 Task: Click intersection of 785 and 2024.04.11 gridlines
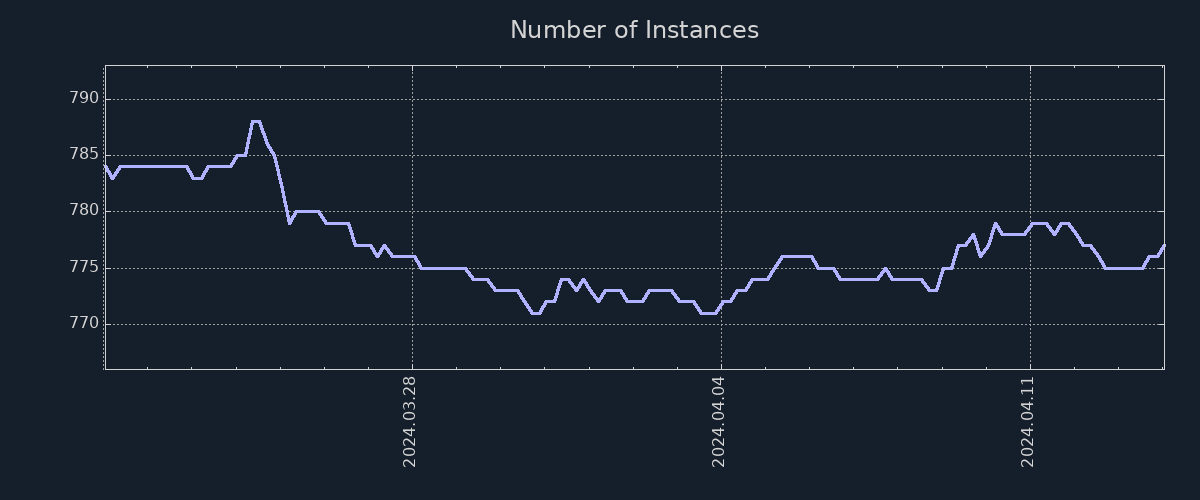(x=1030, y=155)
